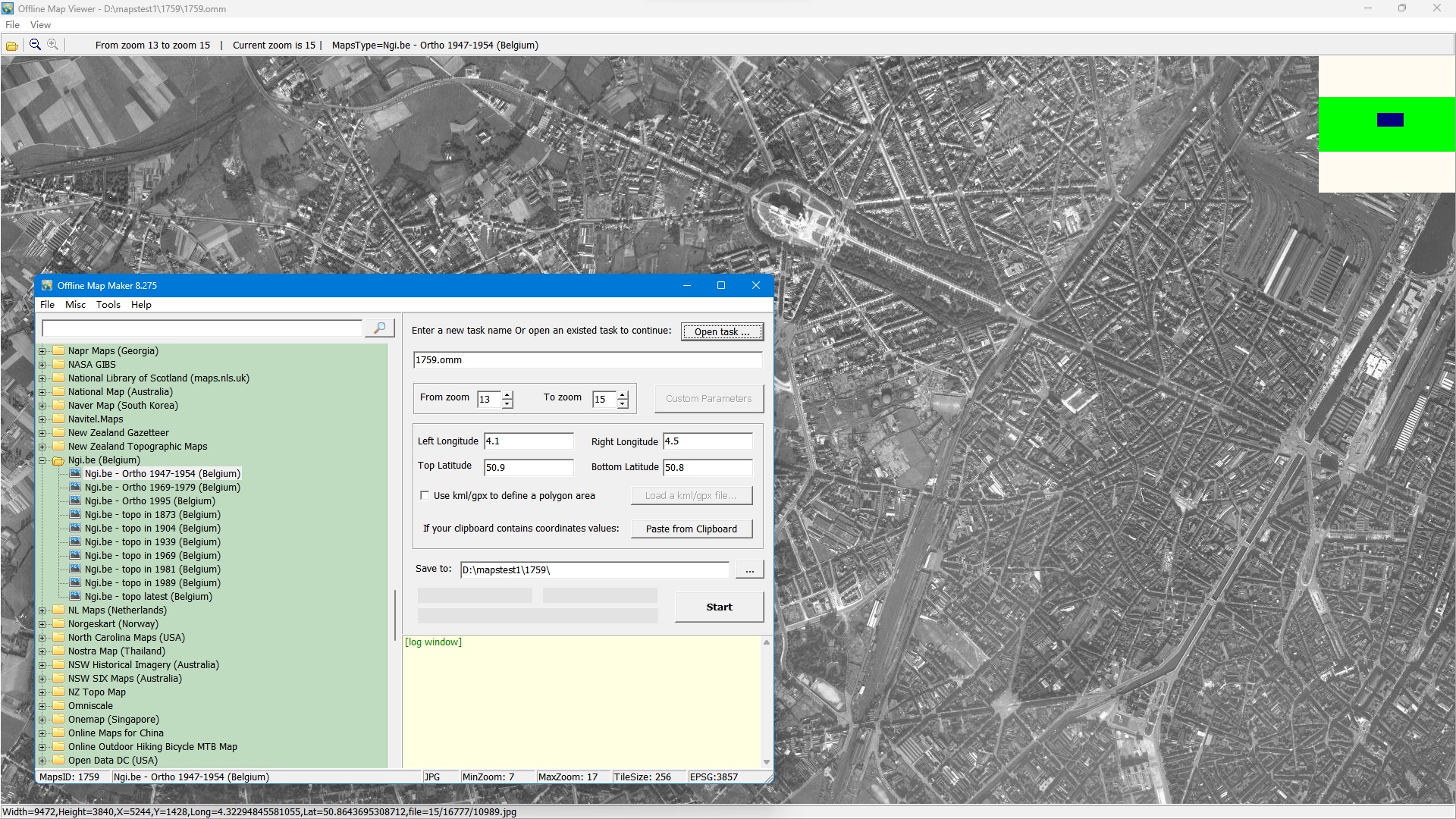This screenshot has width=1456, height=819.
Task: Expand the Napr Maps (Georgia) node
Action: (x=42, y=351)
